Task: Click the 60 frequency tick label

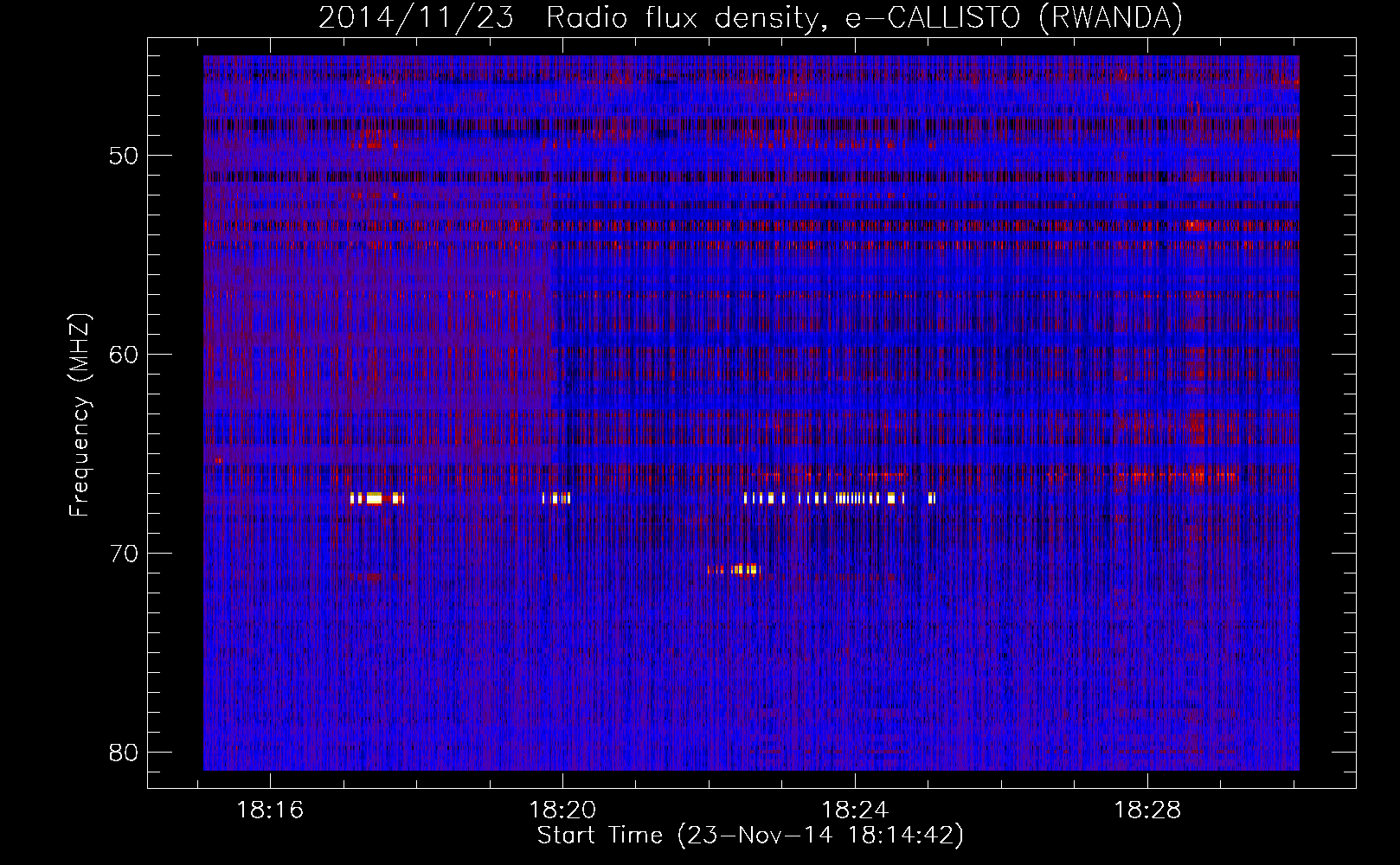Action: 124,356
